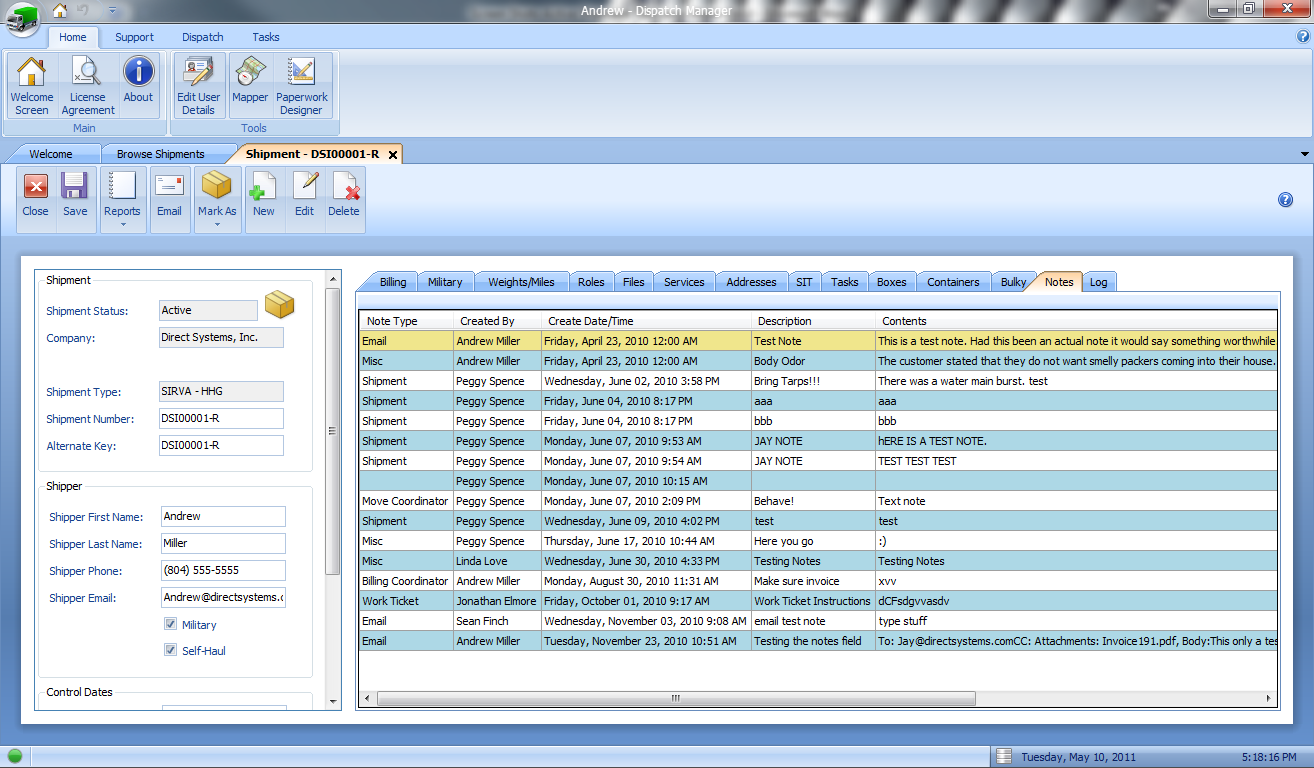Sort notes by Created By column
Viewport: 1314px width, 768px height.
click(x=487, y=321)
